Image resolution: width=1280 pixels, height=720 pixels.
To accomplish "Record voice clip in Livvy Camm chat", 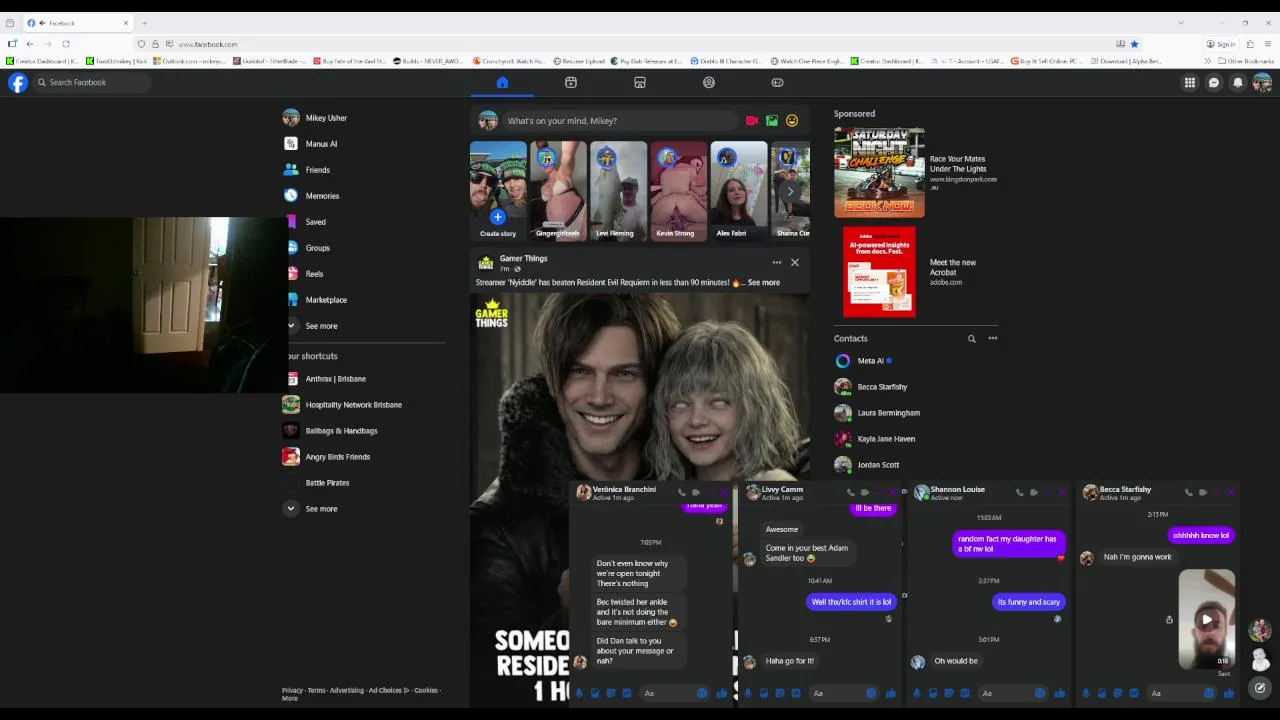I will (748, 693).
